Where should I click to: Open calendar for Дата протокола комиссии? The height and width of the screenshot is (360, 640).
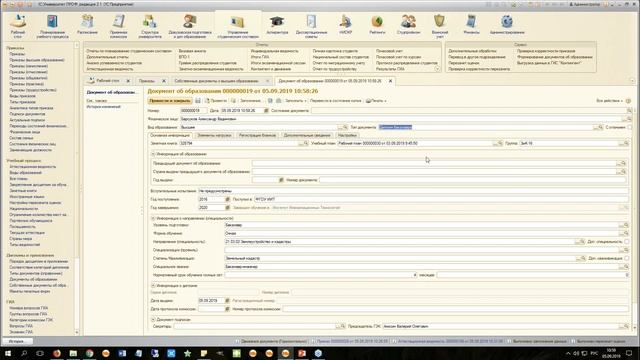[x=227, y=309]
